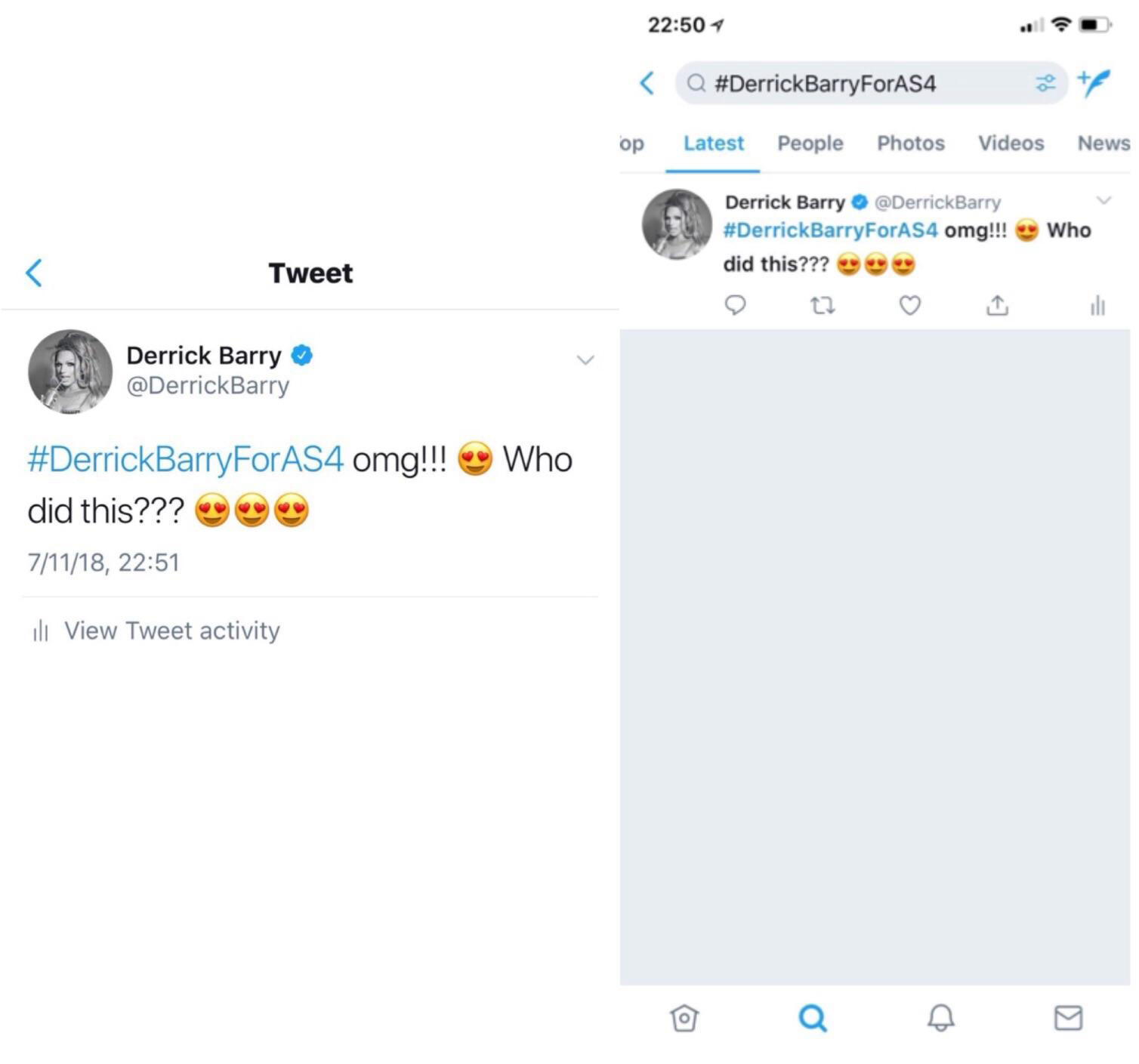Like the tweet with the heart icon
1139x1064 pixels.
(910, 305)
